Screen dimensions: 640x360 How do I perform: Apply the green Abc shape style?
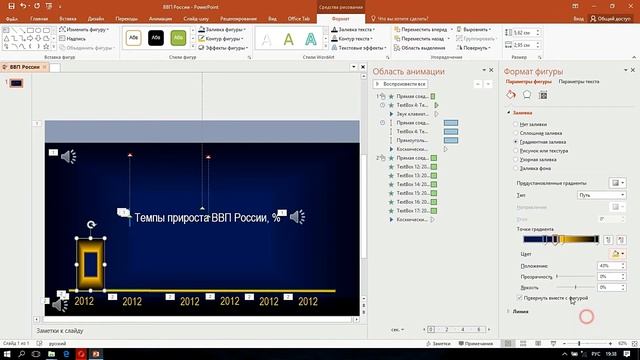(x=178, y=38)
